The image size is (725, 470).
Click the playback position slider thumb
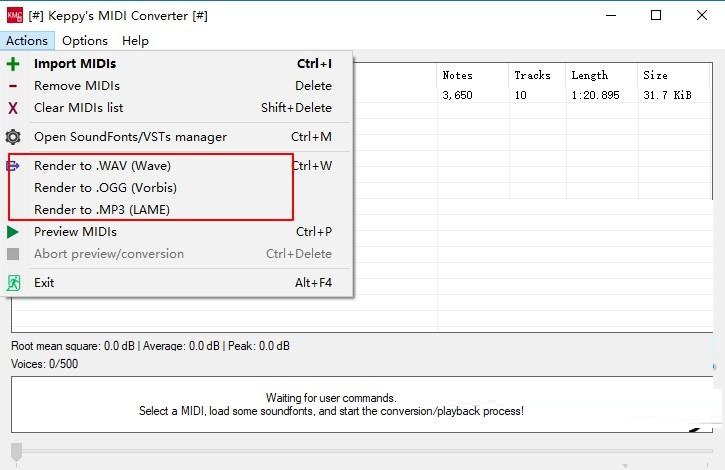[17, 451]
